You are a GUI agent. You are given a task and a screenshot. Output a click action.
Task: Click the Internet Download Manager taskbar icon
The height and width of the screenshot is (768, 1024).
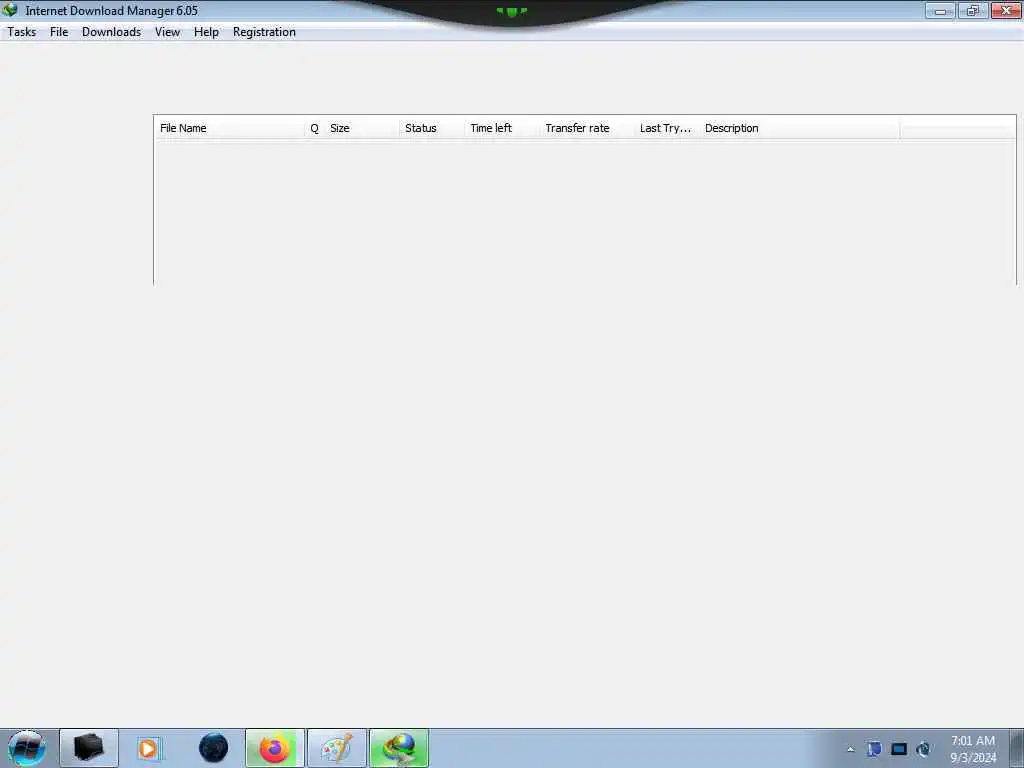pos(399,748)
